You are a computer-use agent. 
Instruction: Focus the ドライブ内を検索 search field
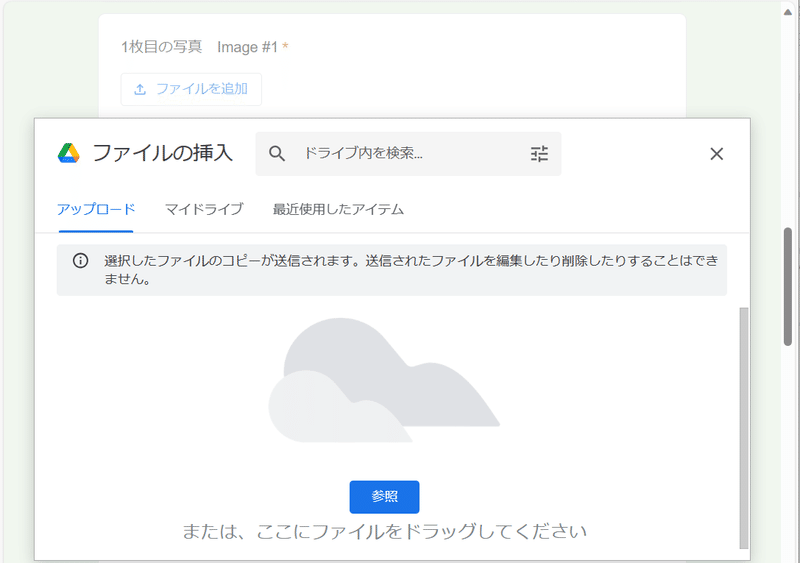(x=408, y=154)
